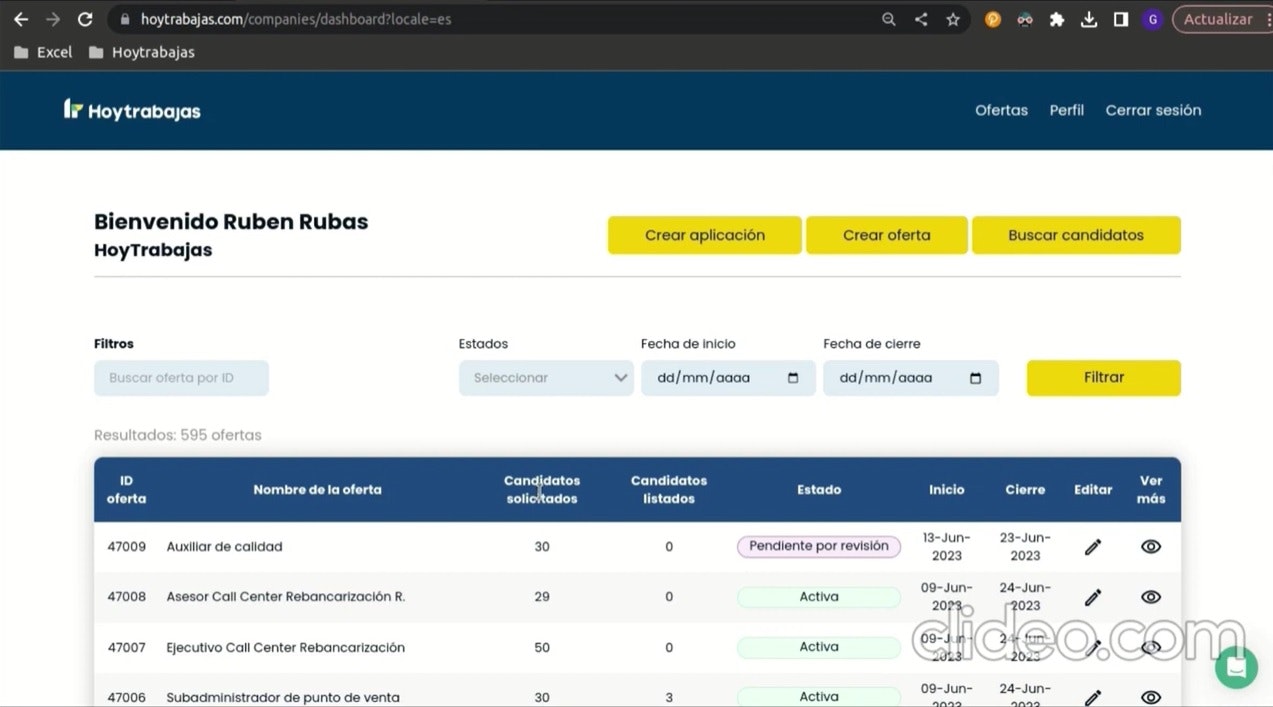Click the Cerrar sesión link
Screen dimensions: 1273x707
click(1153, 110)
